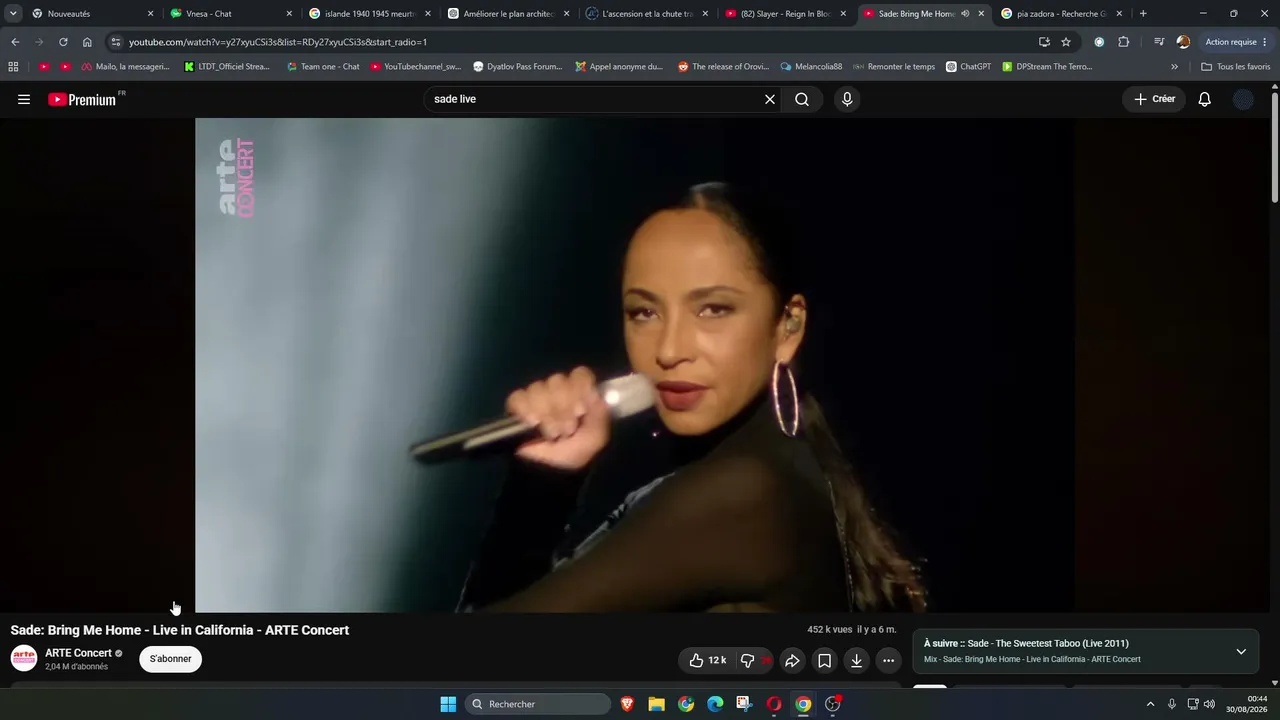Viewport: 1280px width, 720px height.
Task: Like the video with 12 k likes
Action: coord(708,660)
